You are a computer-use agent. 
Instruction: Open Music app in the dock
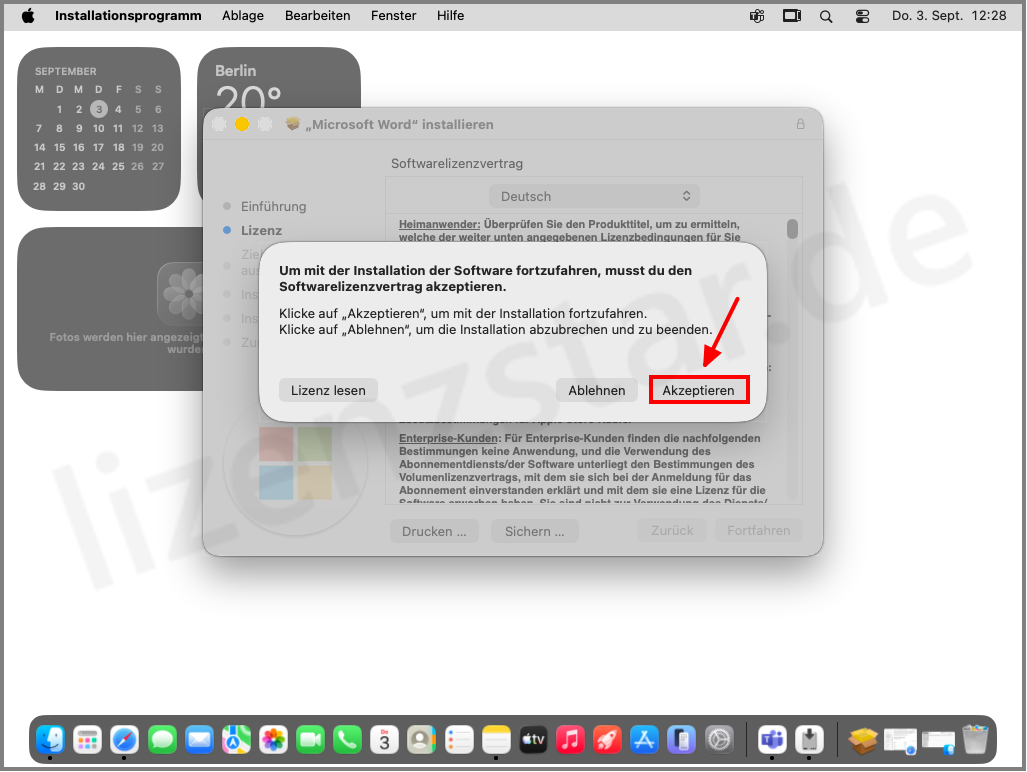pos(570,740)
